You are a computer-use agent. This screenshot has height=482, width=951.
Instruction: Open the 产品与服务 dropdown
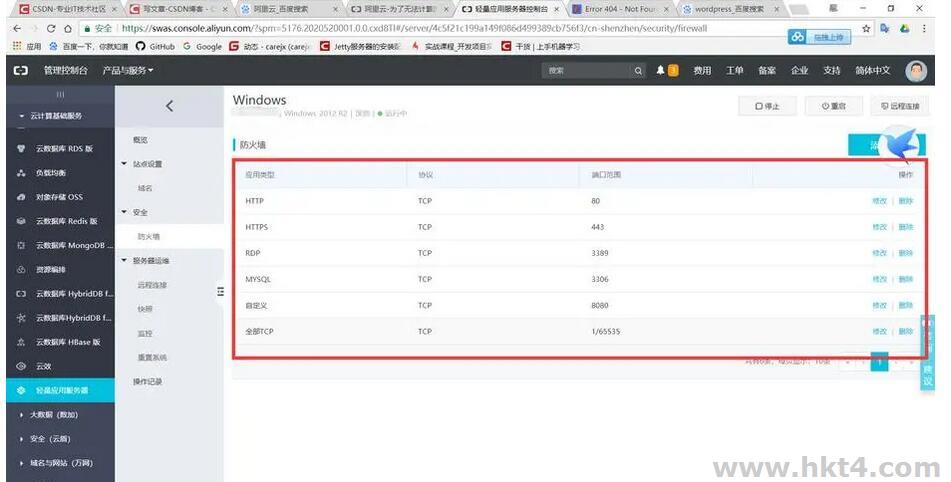point(128,71)
